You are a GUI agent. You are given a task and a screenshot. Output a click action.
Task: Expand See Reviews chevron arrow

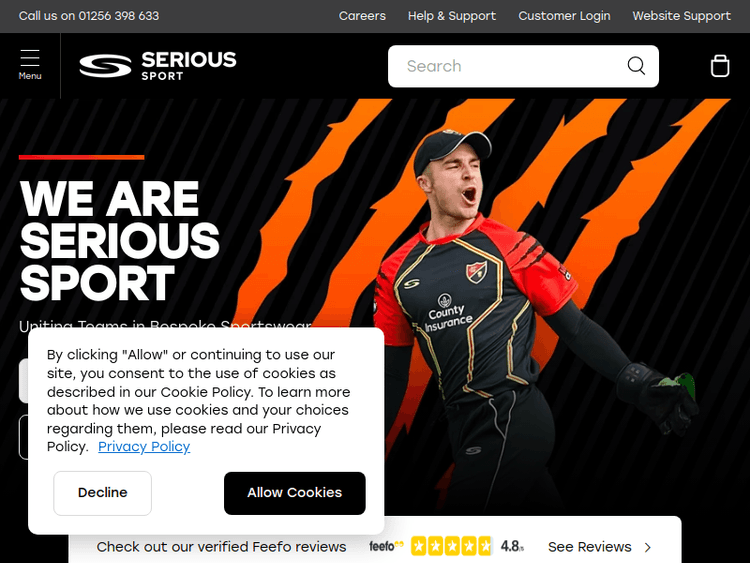pyautogui.click(x=648, y=547)
